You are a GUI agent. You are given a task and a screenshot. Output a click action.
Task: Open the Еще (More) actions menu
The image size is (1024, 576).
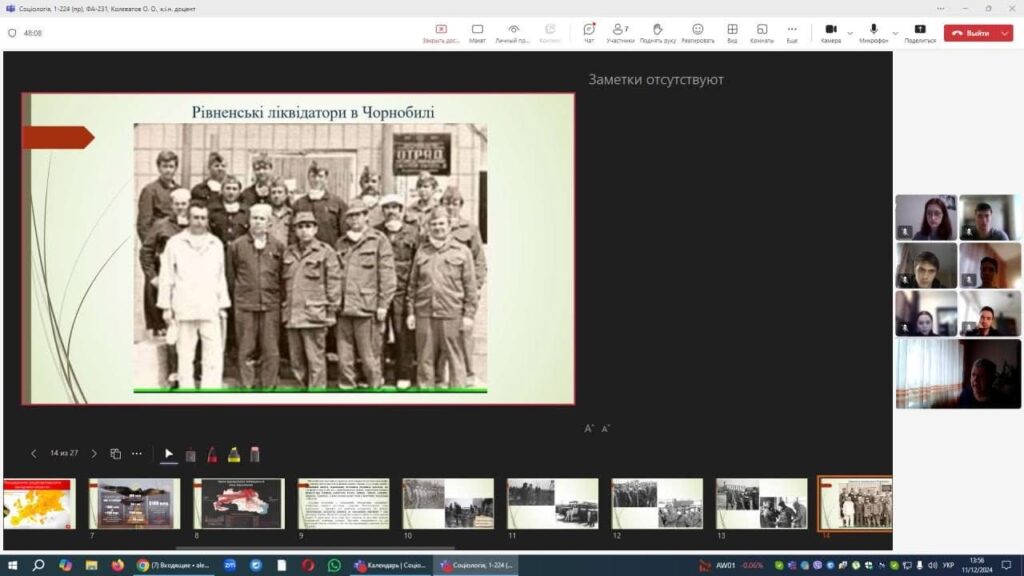pos(792,32)
